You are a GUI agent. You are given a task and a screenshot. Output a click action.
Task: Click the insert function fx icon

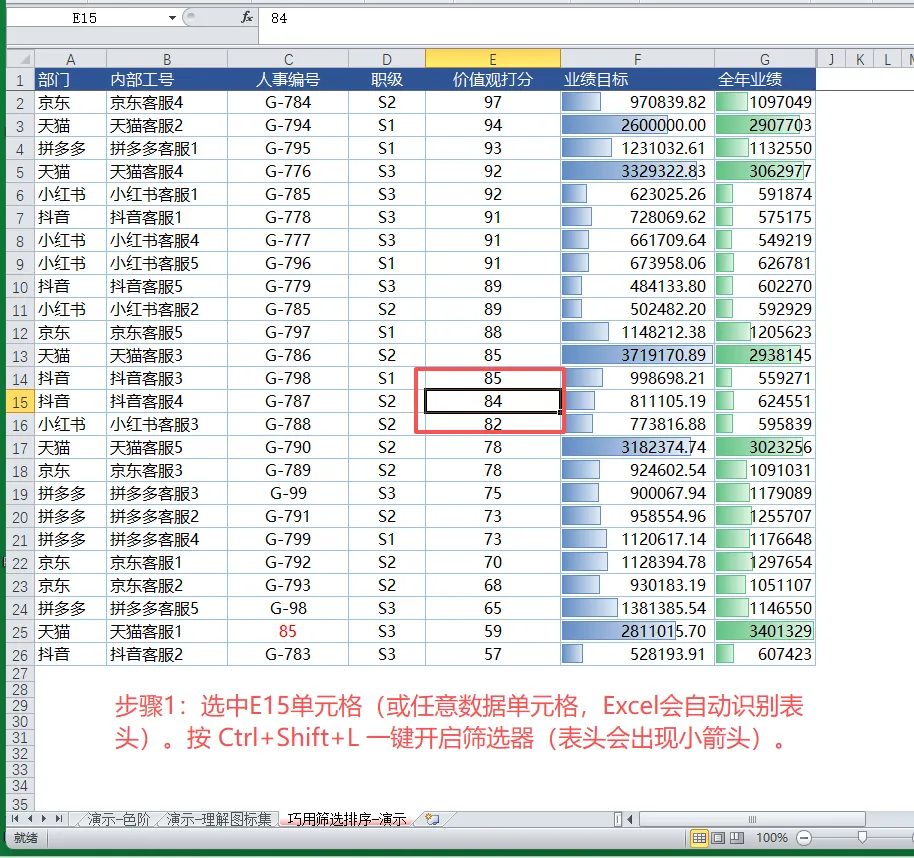[x=247, y=17]
